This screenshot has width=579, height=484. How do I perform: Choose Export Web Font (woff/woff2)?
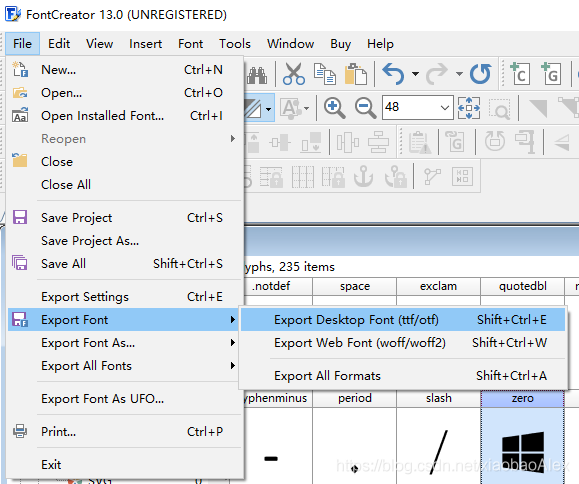403,343
